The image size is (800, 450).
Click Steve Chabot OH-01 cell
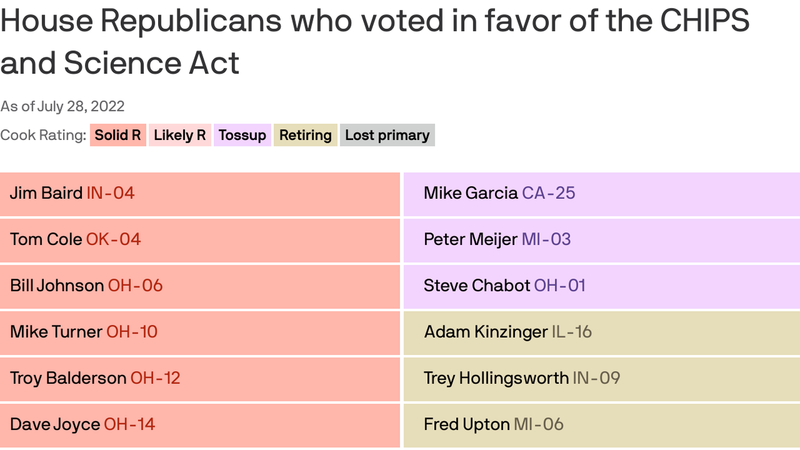click(x=601, y=285)
